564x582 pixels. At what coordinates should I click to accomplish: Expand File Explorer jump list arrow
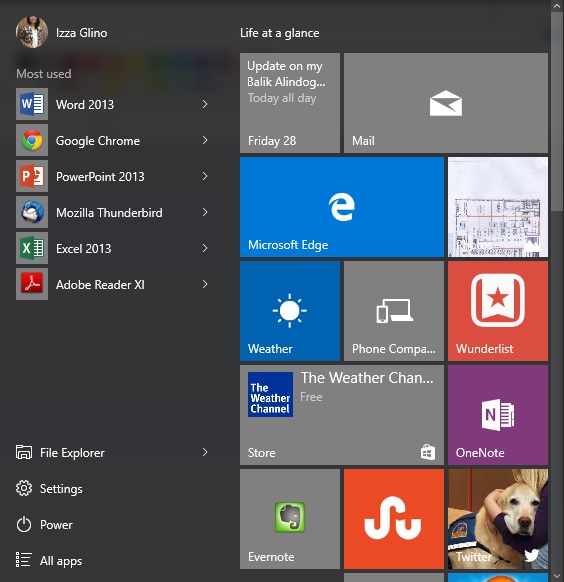click(x=205, y=452)
